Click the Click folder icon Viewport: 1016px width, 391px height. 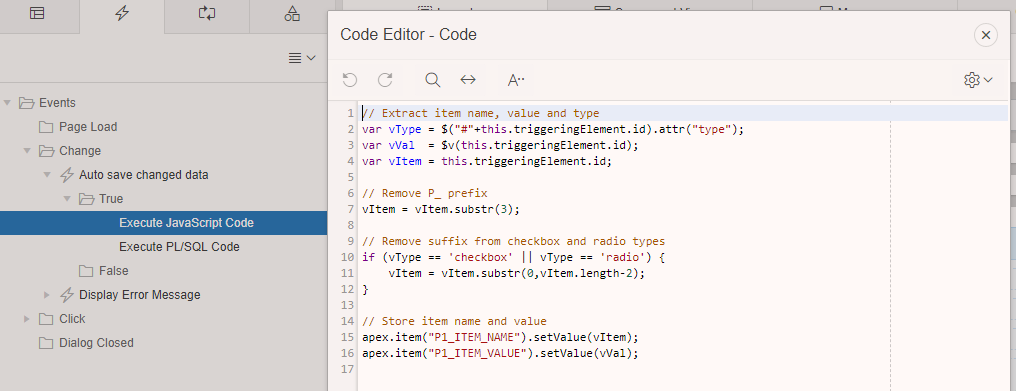pyautogui.click(x=46, y=318)
